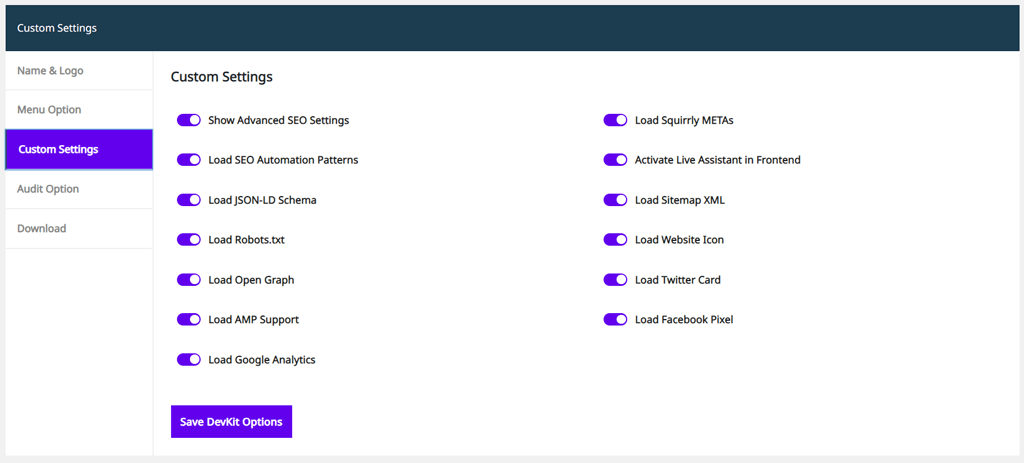Toggle the Load Website Icon switch
Image resolution: width=1024 pixels, height=463 pixels.
click(x=615, y=240)
